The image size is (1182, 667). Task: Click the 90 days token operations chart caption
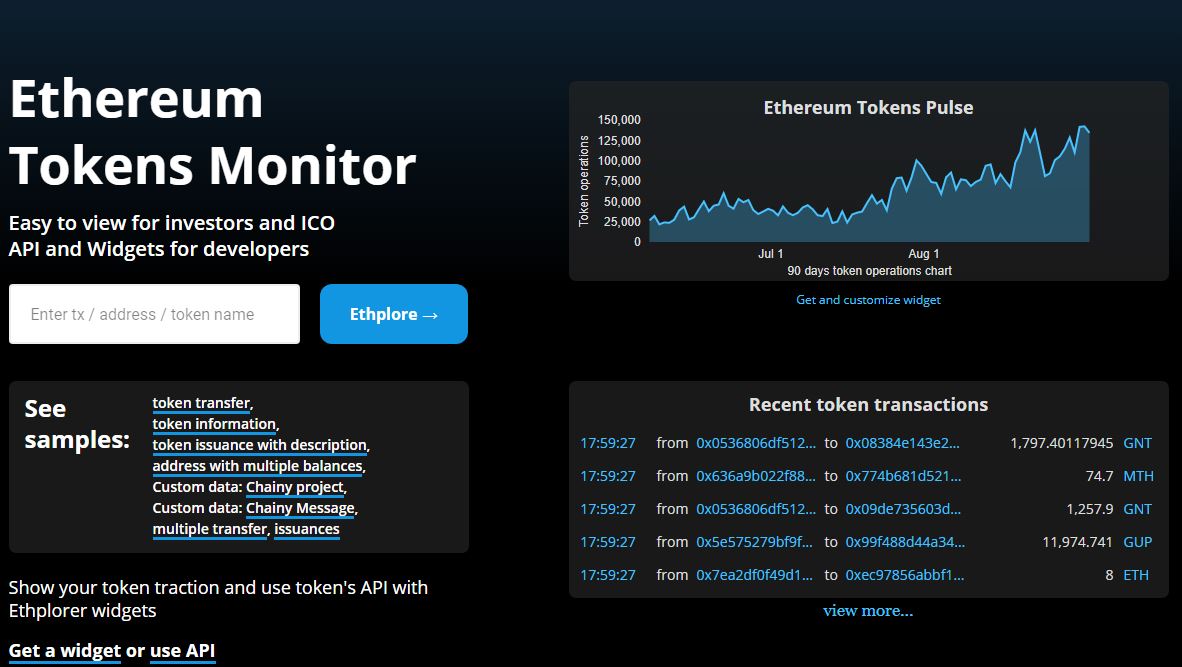(869, 271)
